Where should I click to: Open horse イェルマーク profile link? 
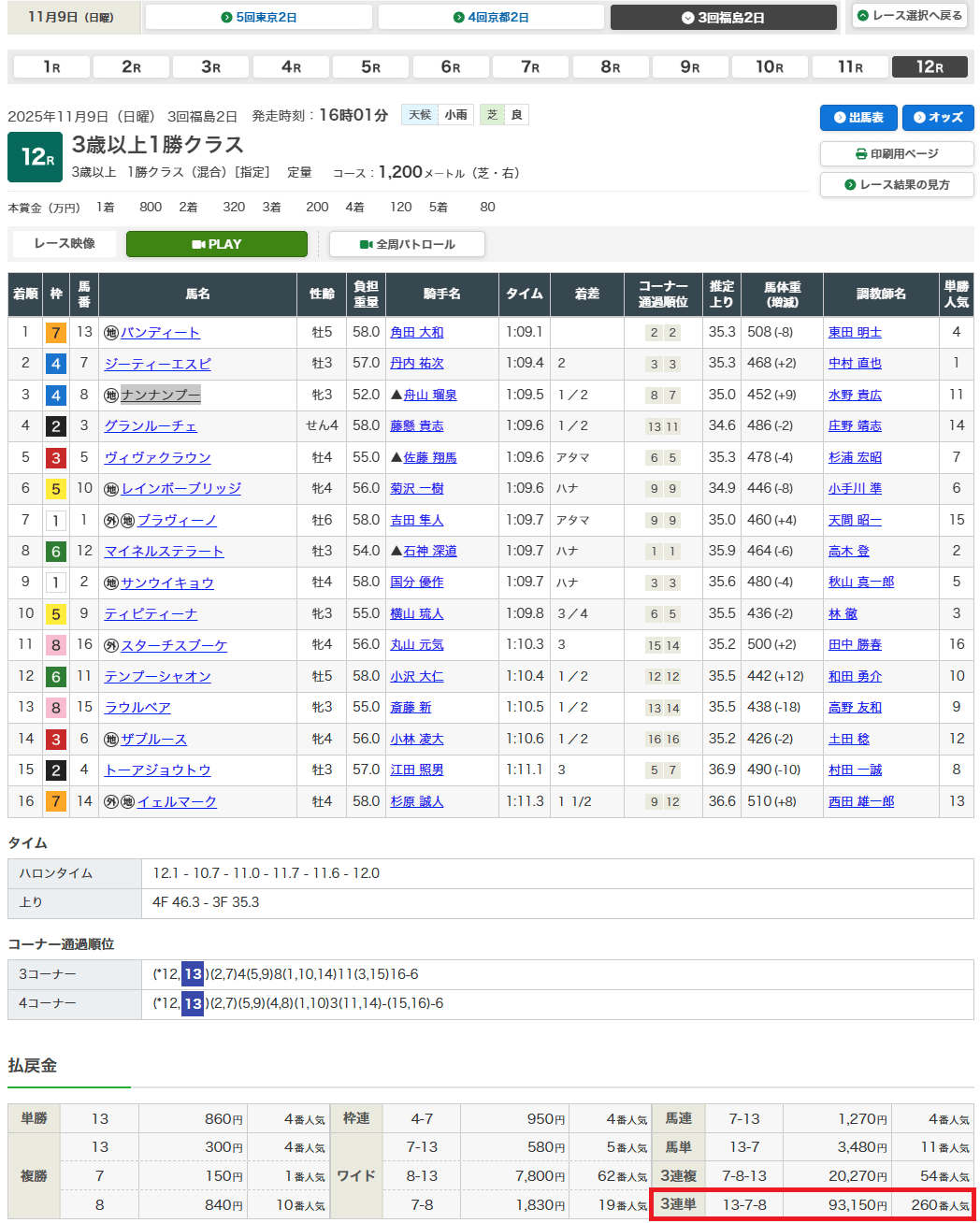point(177,801)
